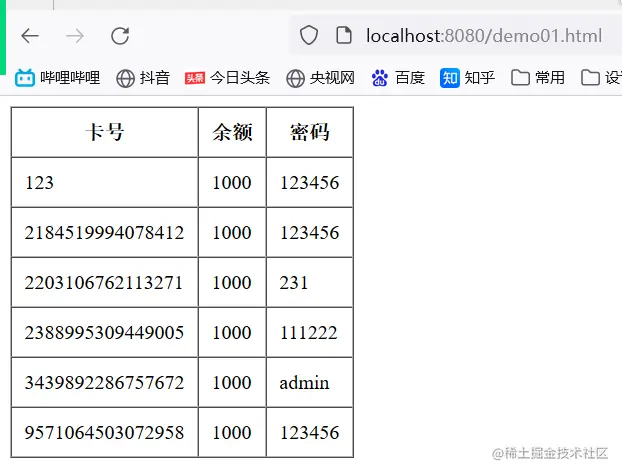This screenshot has height=474, width=622.
Task: Click balance 1000 in row 2184519994078412
Action: click(232, 232)
